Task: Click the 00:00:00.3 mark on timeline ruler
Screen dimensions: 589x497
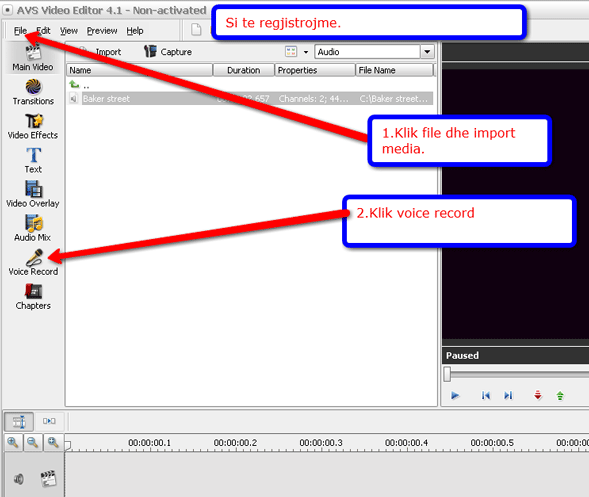Action: [321, 443]
